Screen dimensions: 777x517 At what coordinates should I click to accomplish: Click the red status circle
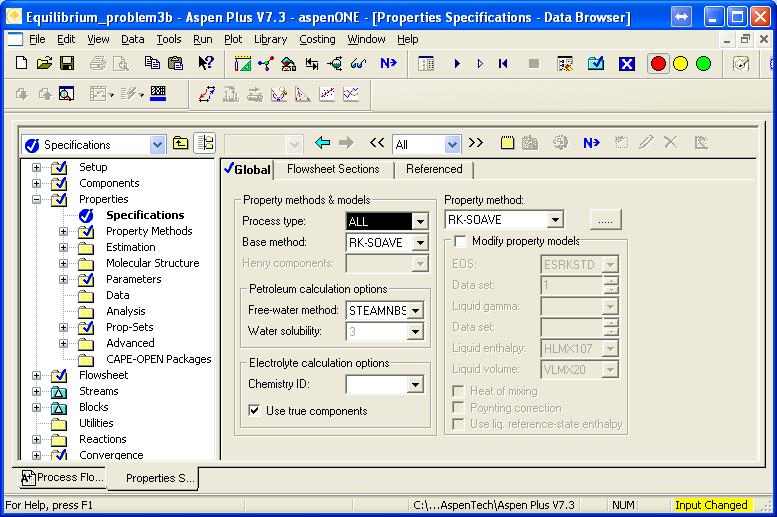point(658,63)
